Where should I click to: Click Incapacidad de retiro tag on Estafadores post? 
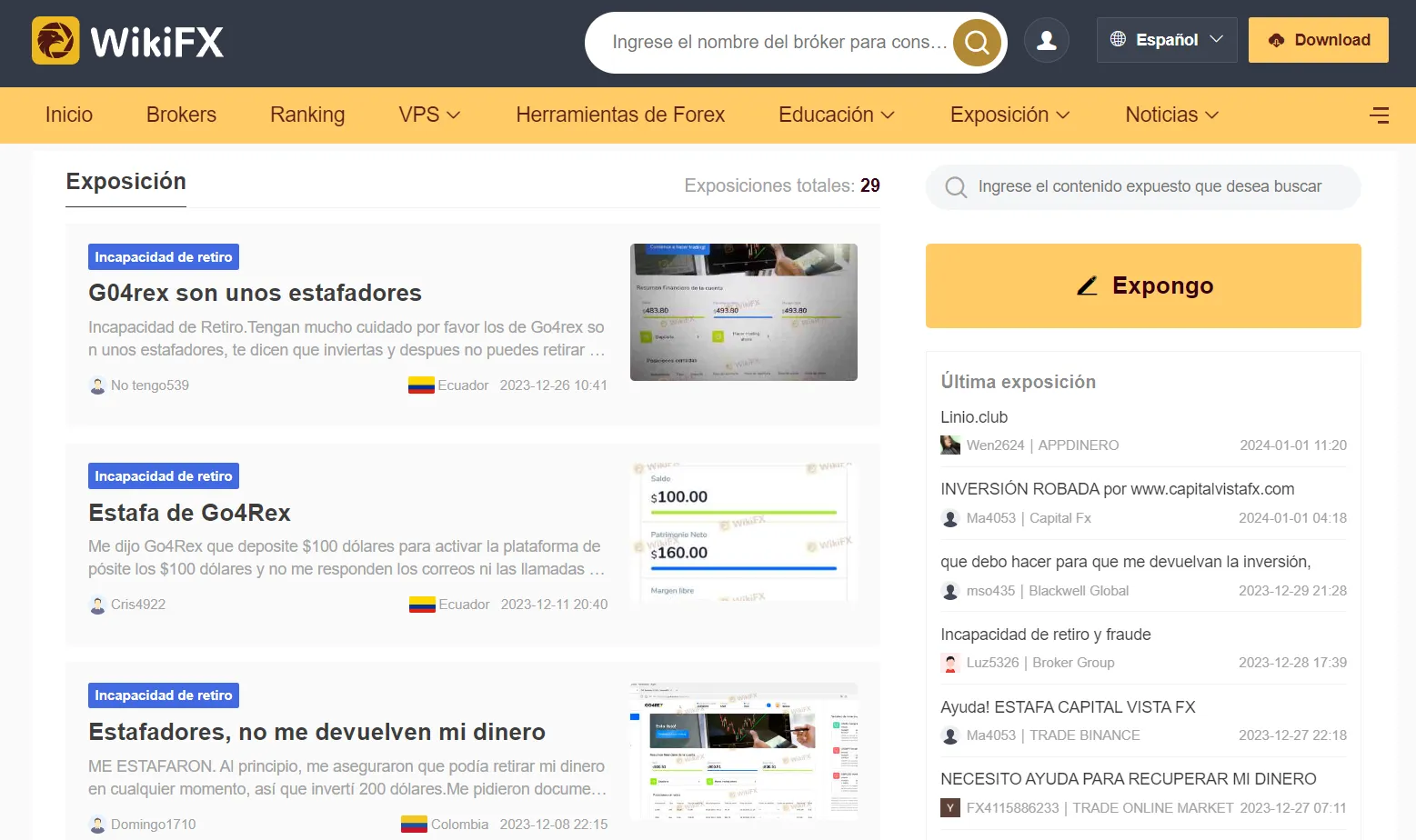click(164, 695)
